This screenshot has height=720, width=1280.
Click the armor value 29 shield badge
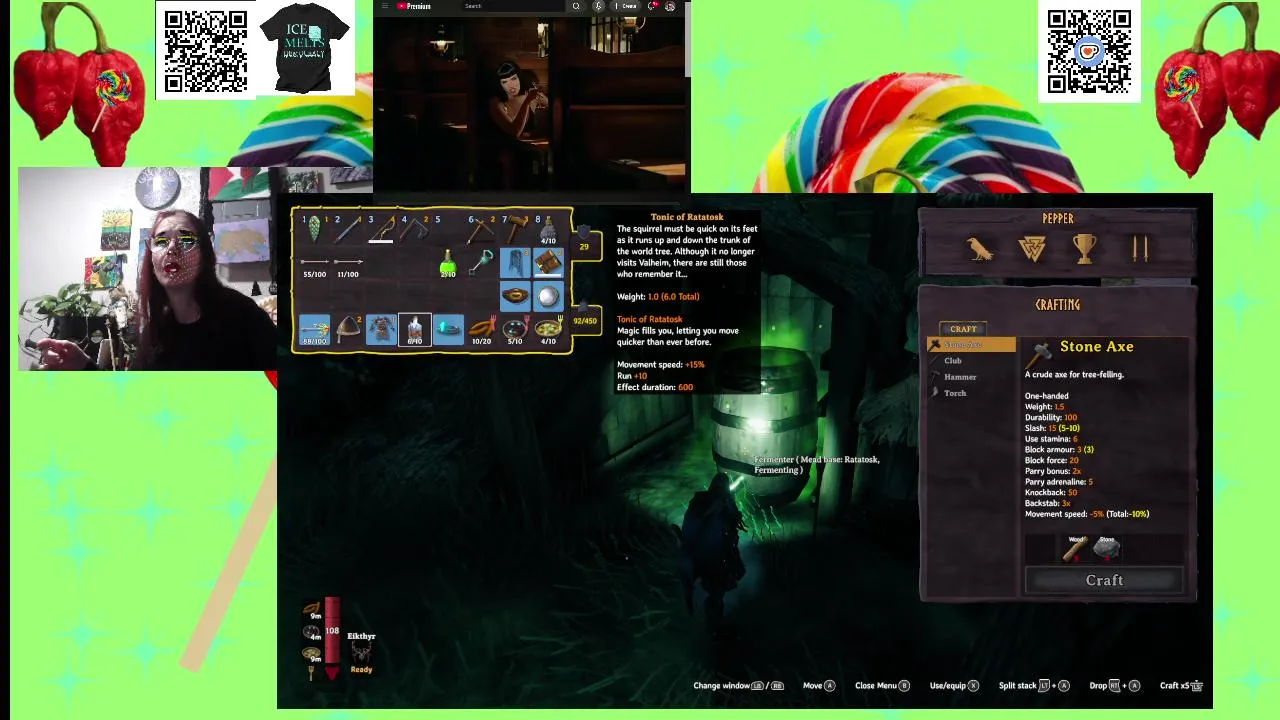point(584,246)
